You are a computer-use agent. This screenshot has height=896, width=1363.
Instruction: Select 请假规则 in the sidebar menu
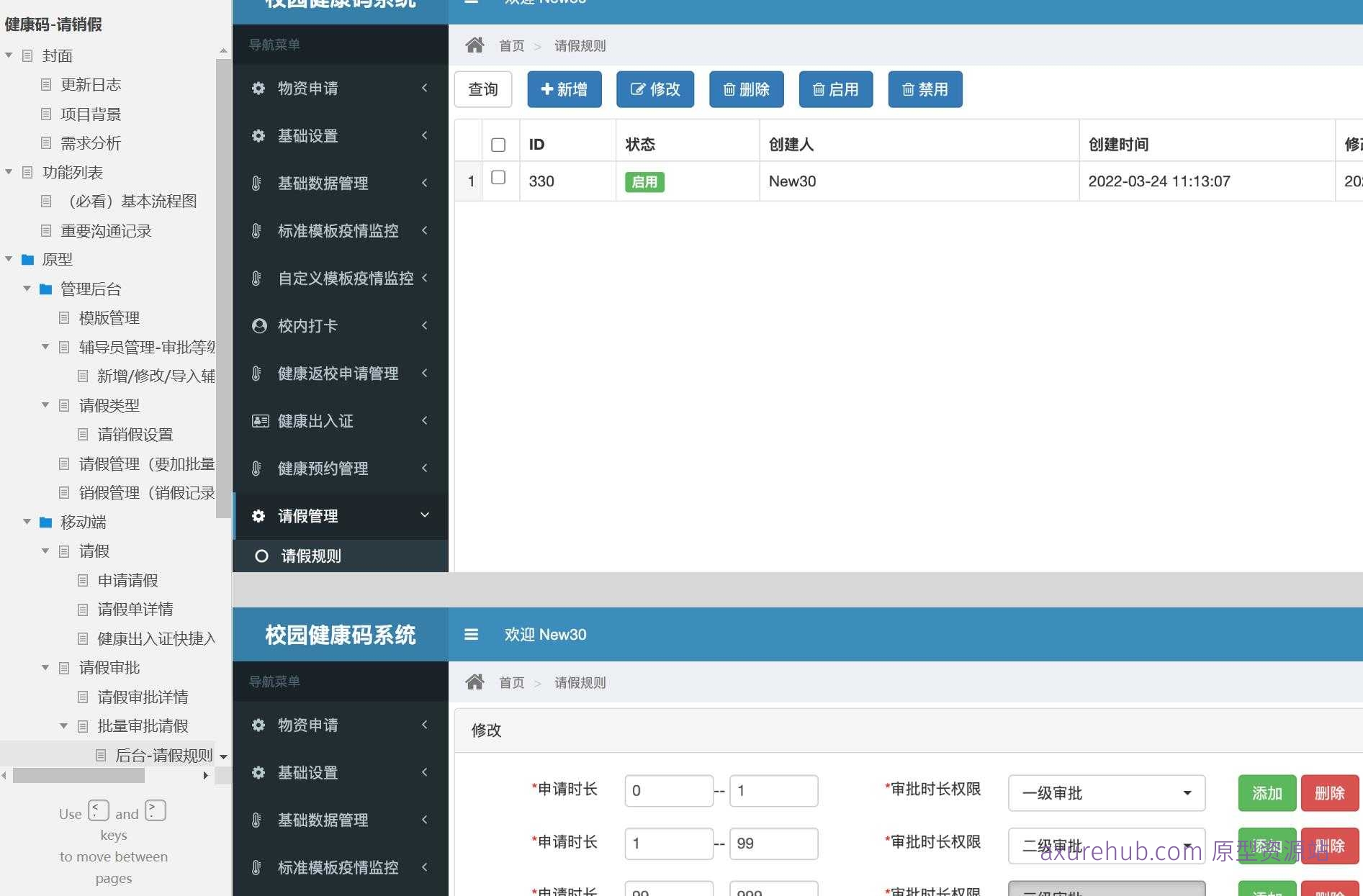[311, 556]
